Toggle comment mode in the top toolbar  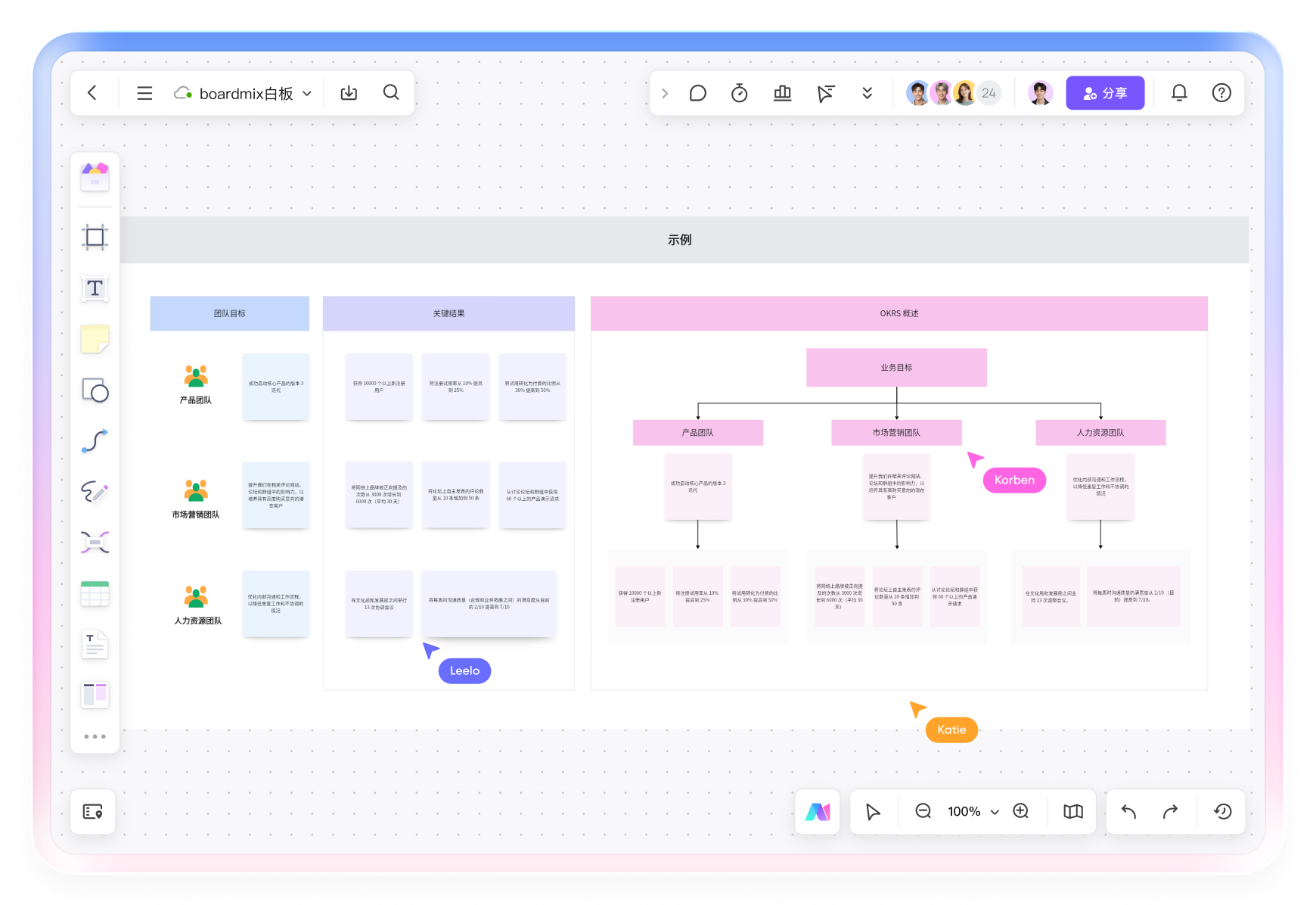pyautogui.click(x=697, y=92)
